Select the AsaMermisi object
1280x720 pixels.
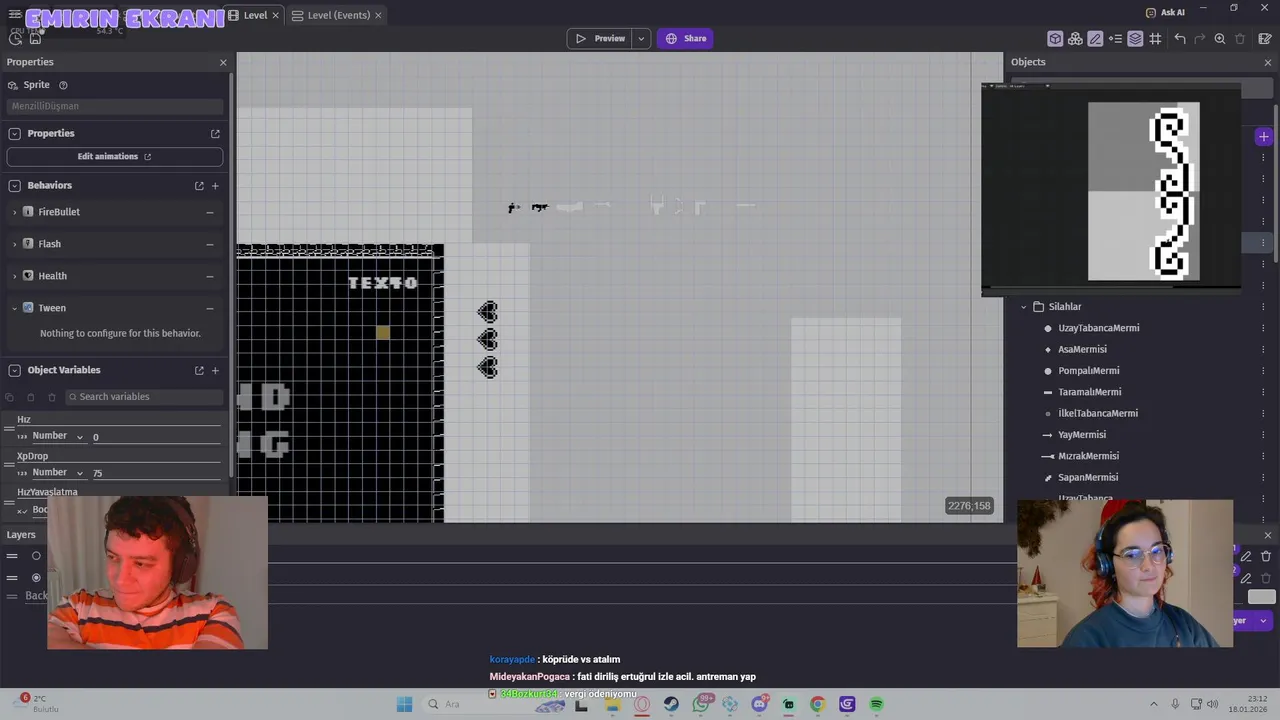click(x=1082, y=349)
